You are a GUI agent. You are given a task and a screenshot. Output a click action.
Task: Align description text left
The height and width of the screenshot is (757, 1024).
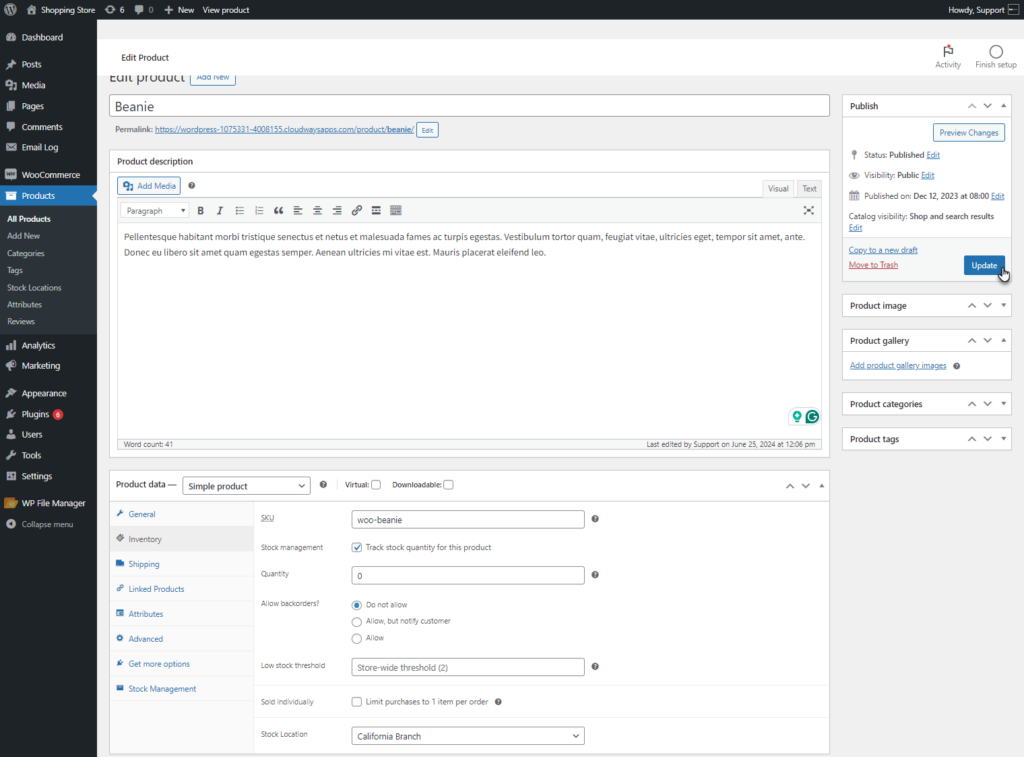point(298,210)
